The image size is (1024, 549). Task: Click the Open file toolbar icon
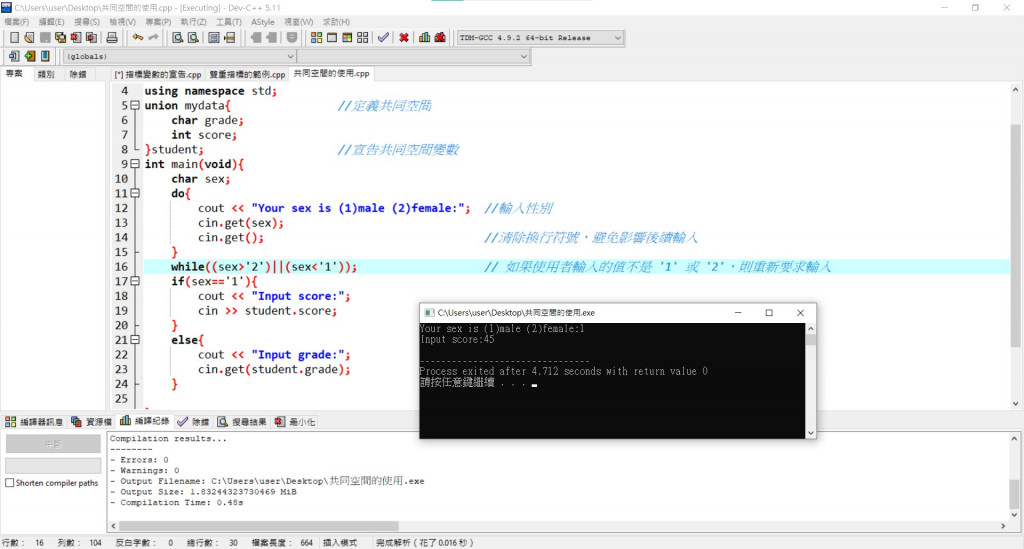click(29, 38)
